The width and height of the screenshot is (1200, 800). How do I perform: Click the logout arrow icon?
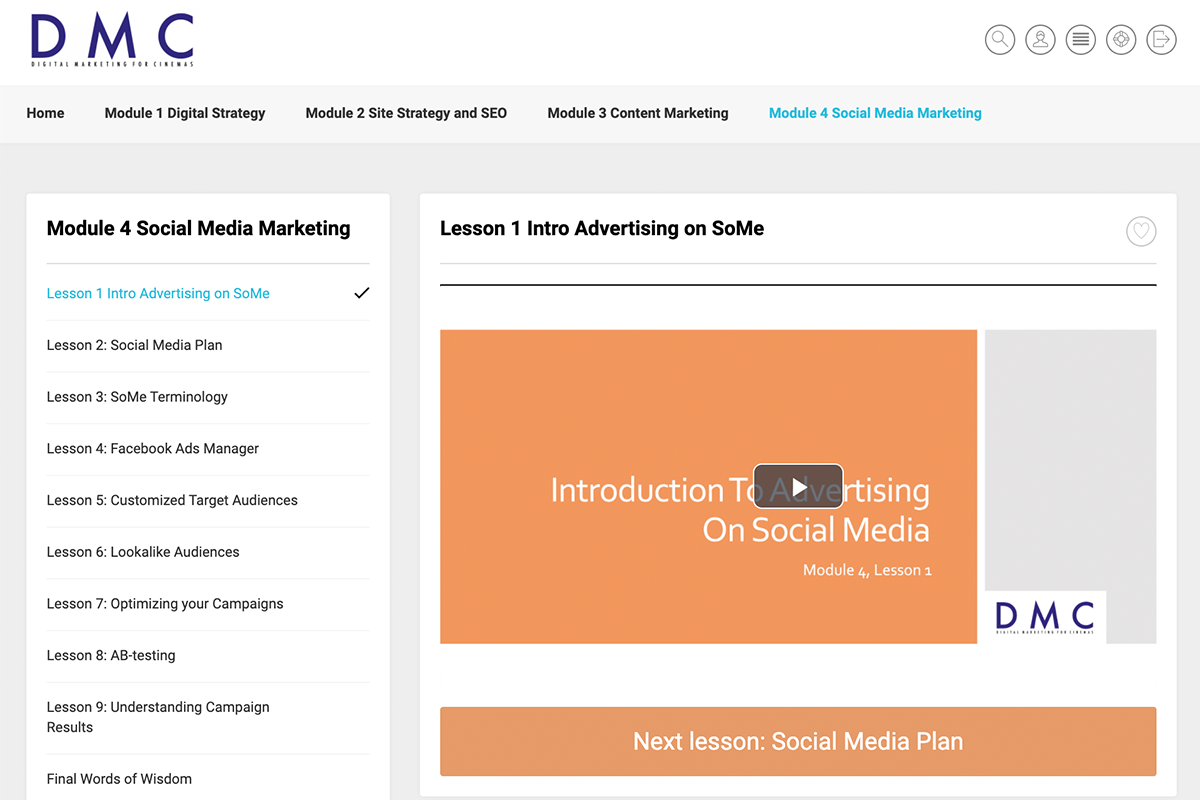pyautogui.click(x=1161, y=40)
